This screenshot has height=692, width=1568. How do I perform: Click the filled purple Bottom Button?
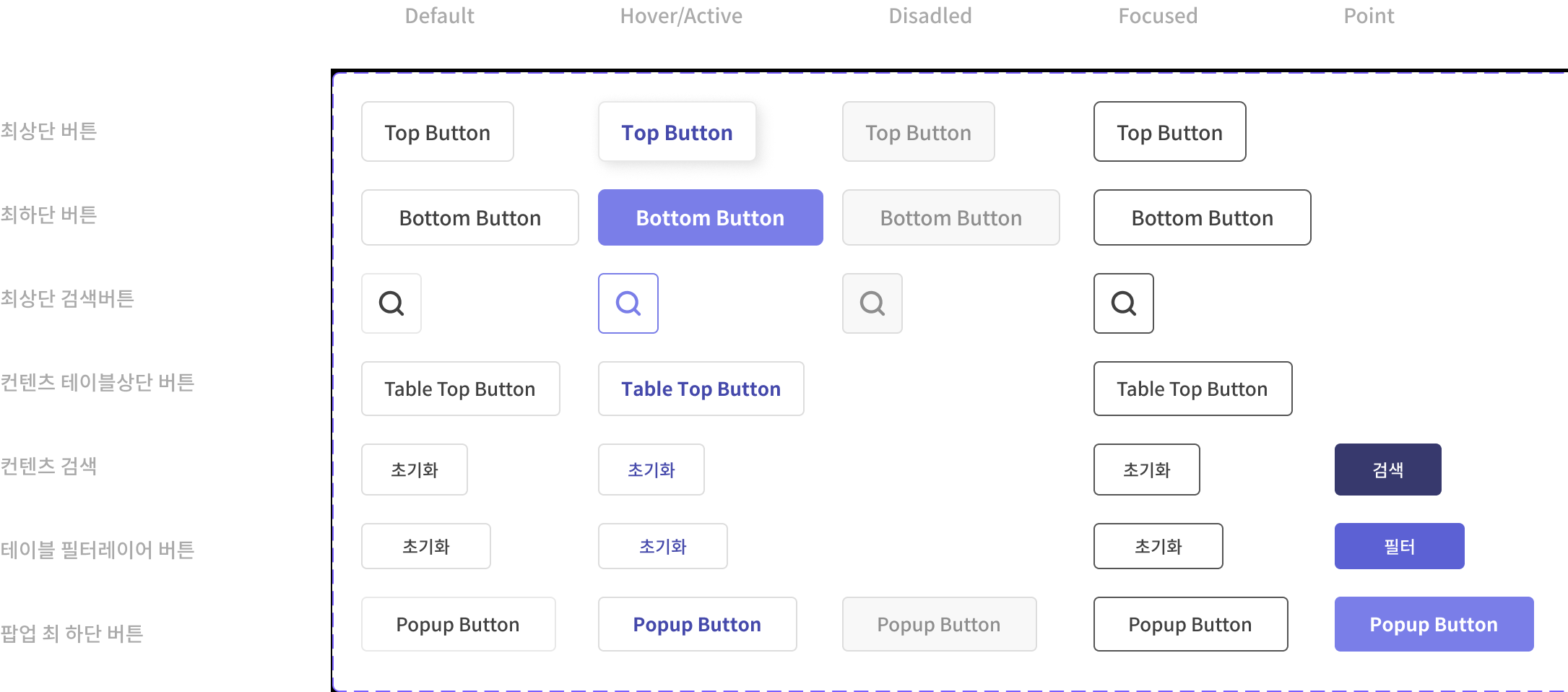[x=711, y=217]
